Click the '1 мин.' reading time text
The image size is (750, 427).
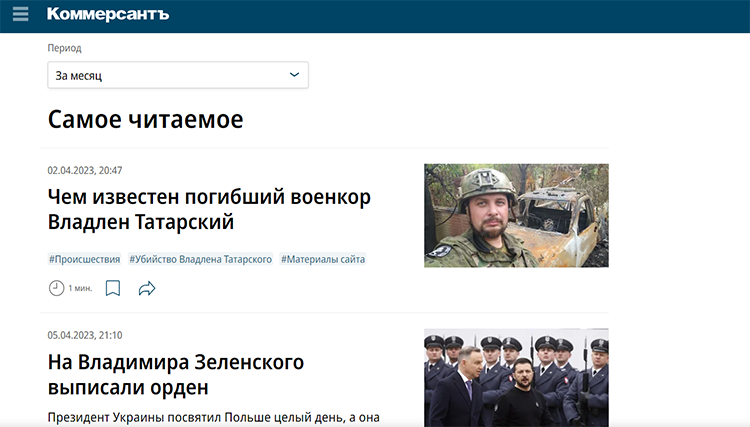coord(80,288)
